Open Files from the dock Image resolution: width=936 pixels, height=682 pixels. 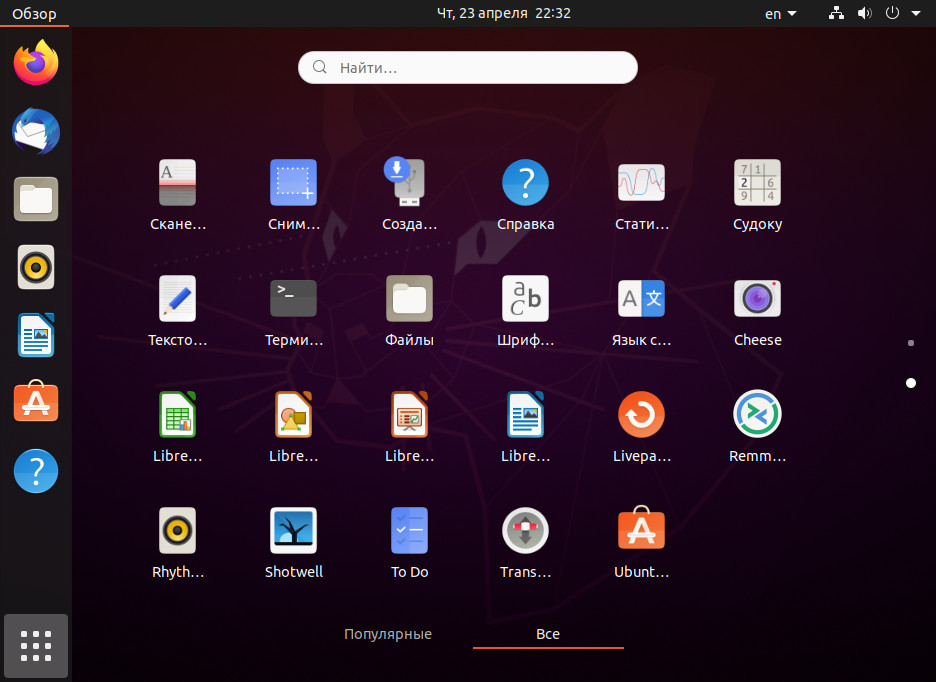36,199
